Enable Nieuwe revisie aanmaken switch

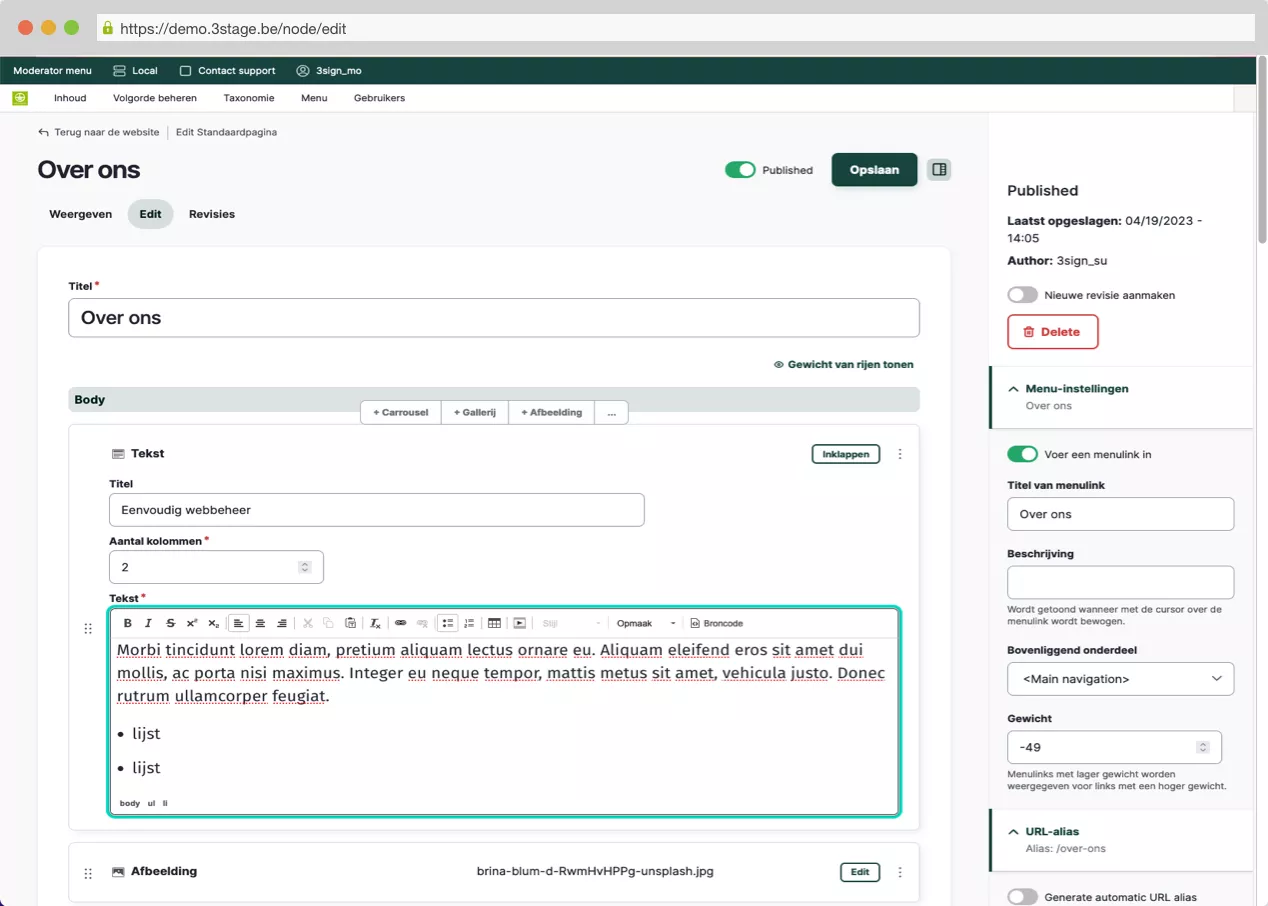coord(1022,295)
